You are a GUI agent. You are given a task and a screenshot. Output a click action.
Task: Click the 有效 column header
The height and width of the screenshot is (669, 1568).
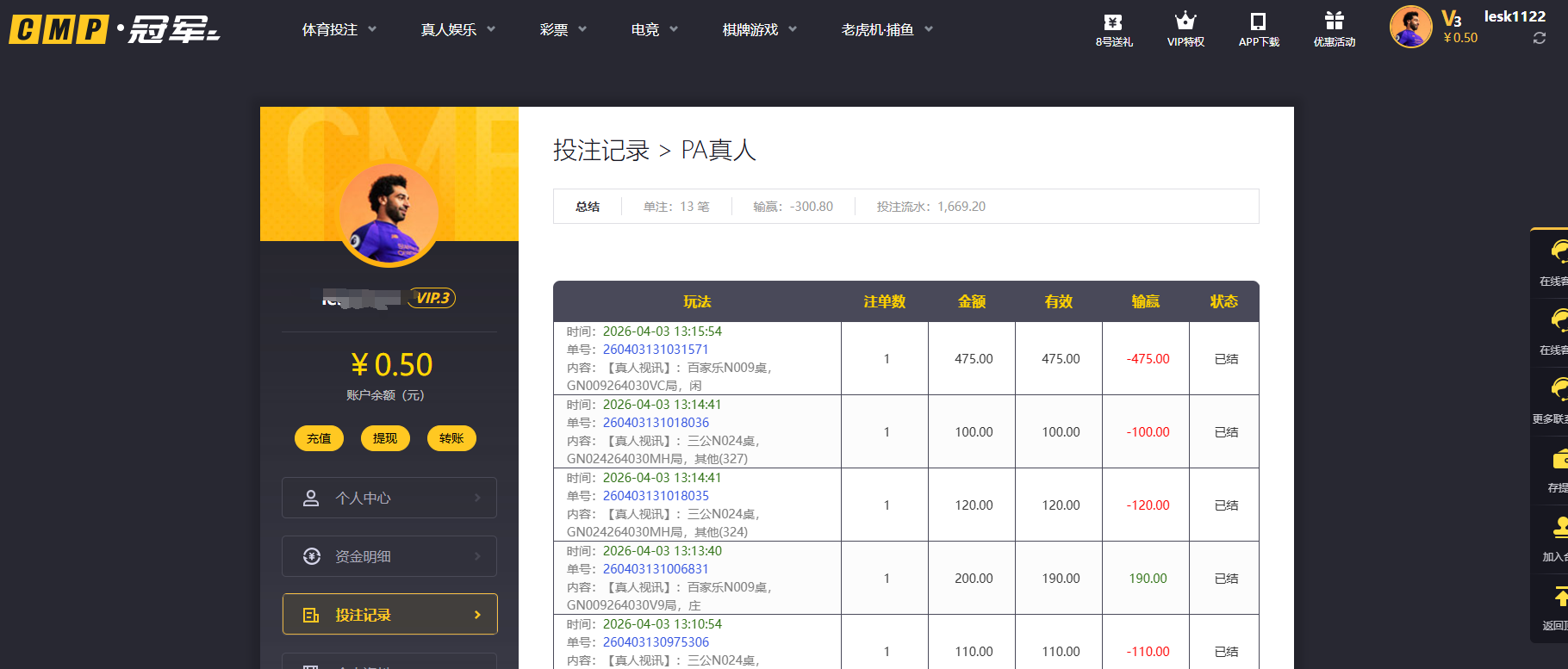click(1059, 301)
